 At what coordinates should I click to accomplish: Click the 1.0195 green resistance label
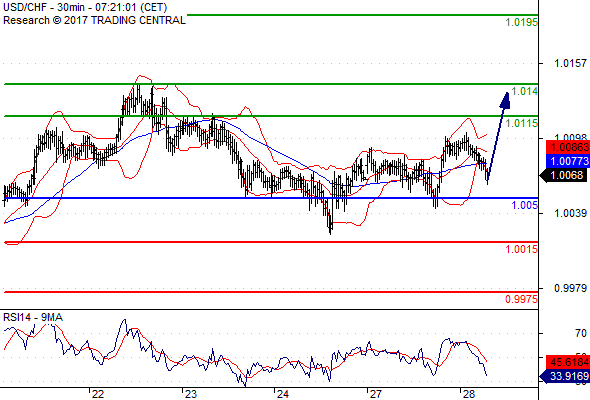coord(522,23)
